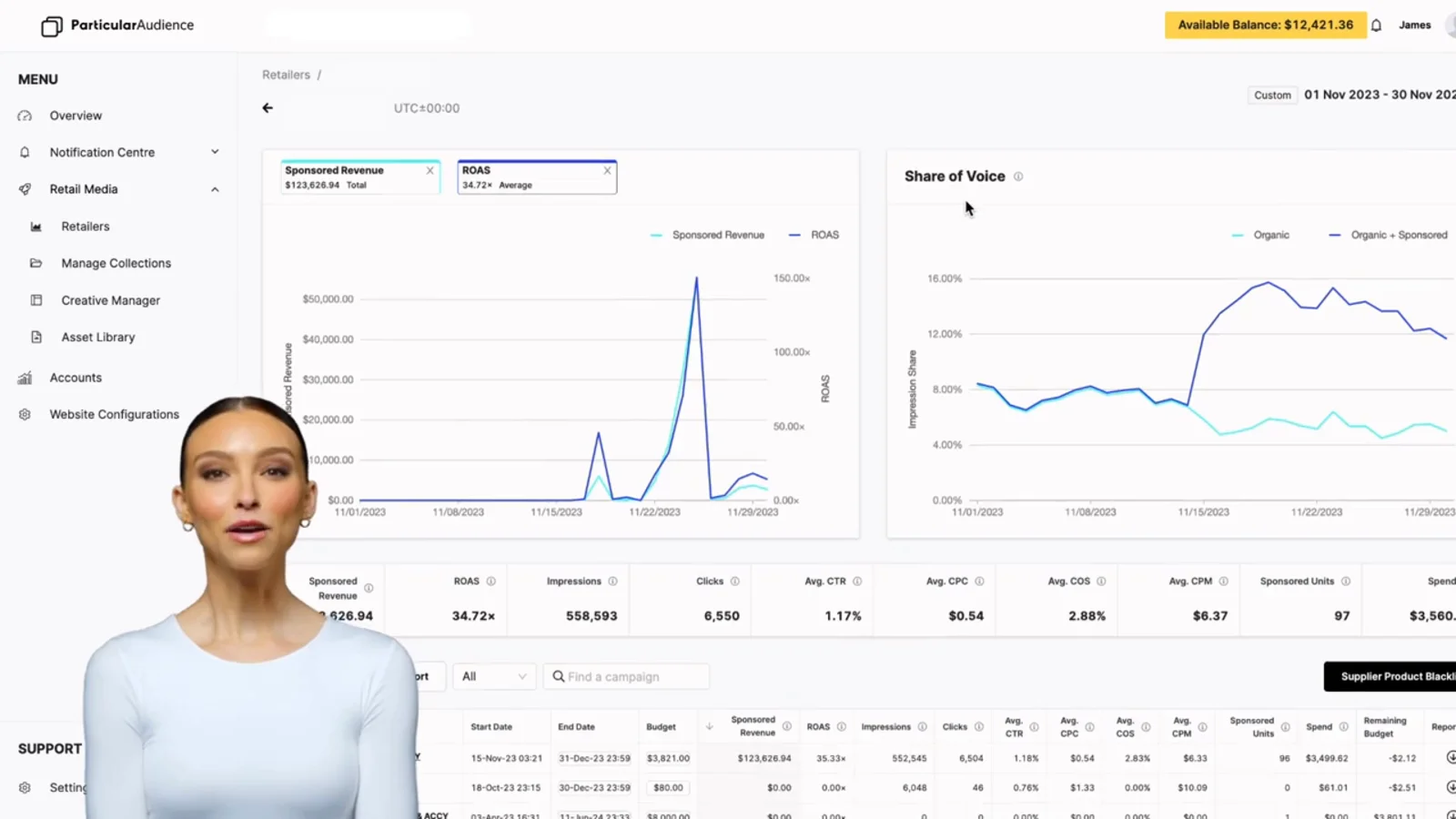Click the Retail Media rocket icon
Screen dimensions: 1456x819
(25, 189)
